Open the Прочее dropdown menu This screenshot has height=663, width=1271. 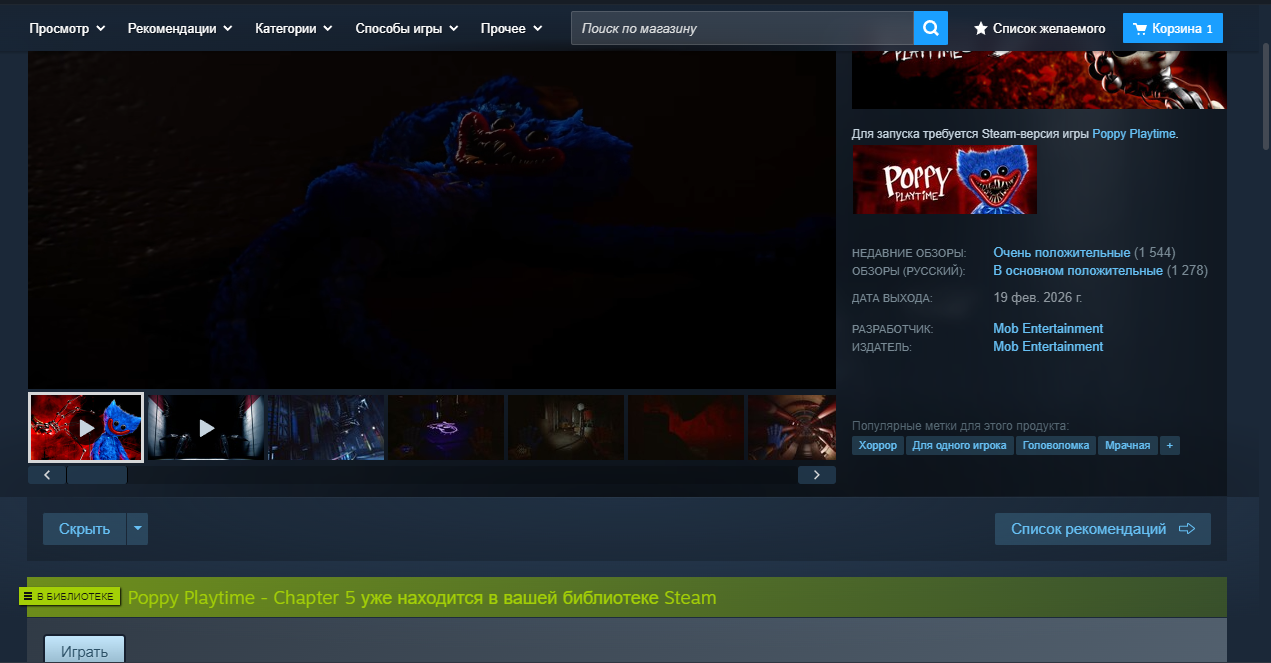pos(512,28)
